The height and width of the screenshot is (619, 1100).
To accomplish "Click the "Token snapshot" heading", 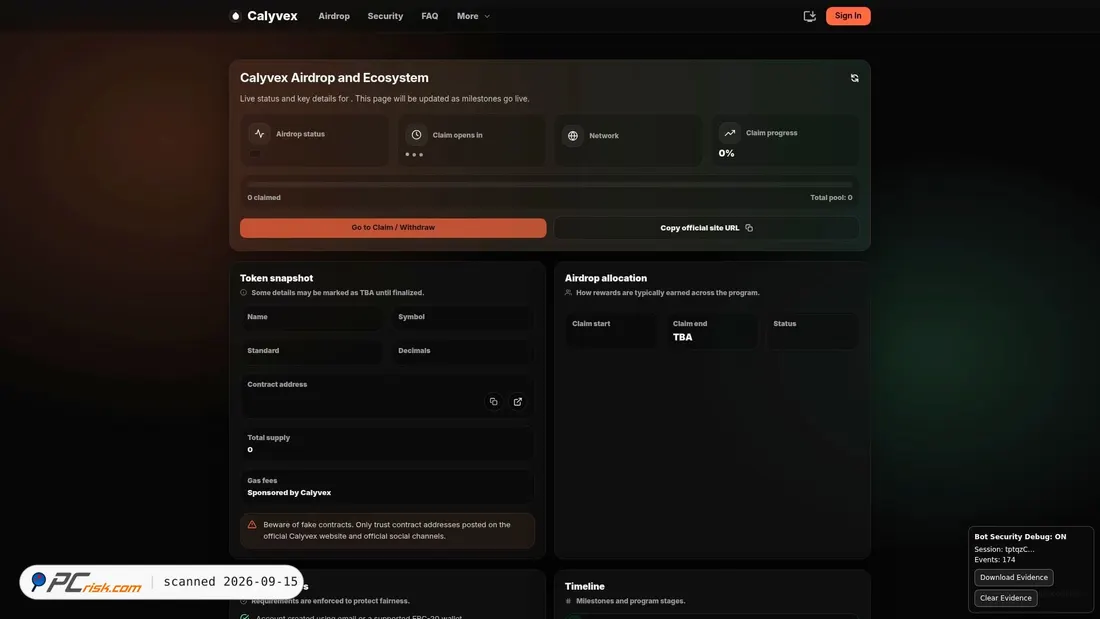I will (x=276, y=278).
